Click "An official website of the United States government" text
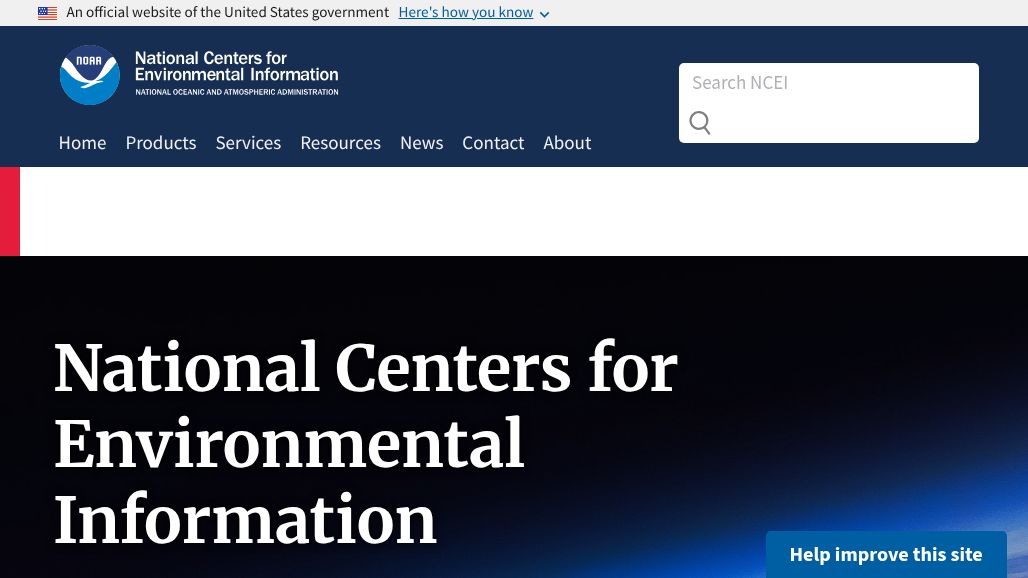The image size is (1028, 578). click(227, 12)
